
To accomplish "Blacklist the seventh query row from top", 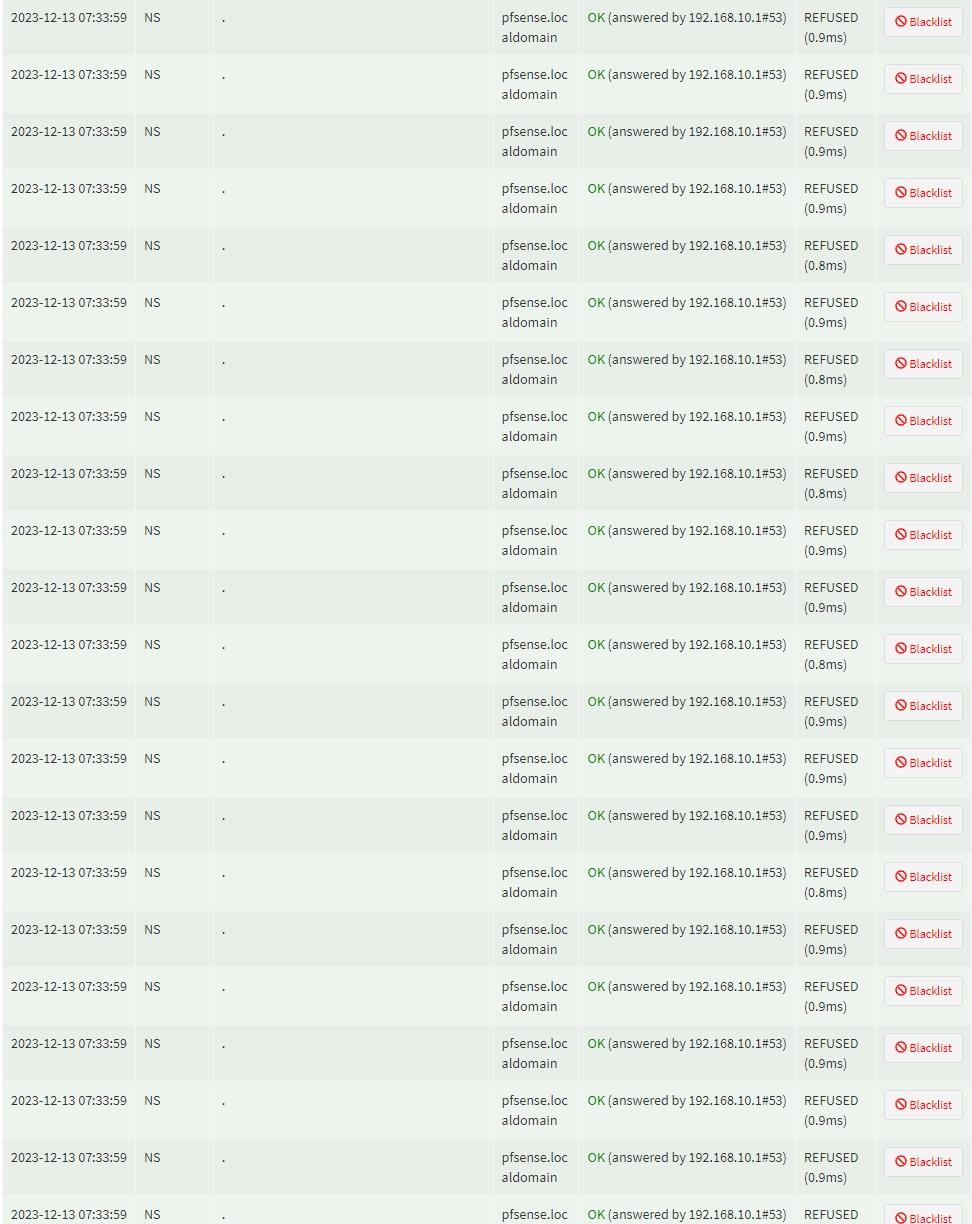I will click(x=923, y=364).
